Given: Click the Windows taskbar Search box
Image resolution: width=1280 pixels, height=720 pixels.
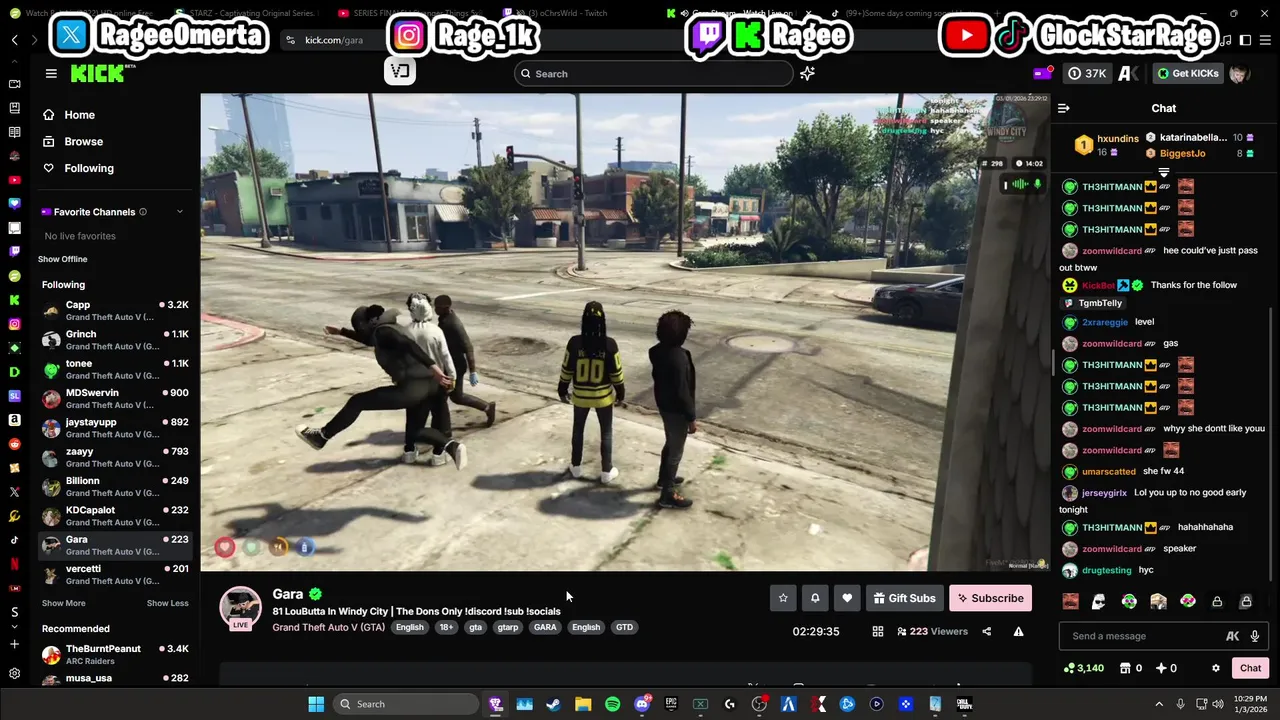Looking at the screenshot, I should 406,704.
